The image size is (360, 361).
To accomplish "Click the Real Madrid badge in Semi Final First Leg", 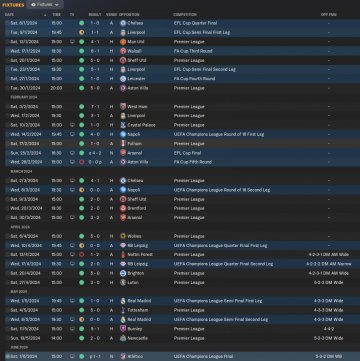I will 123,301.
